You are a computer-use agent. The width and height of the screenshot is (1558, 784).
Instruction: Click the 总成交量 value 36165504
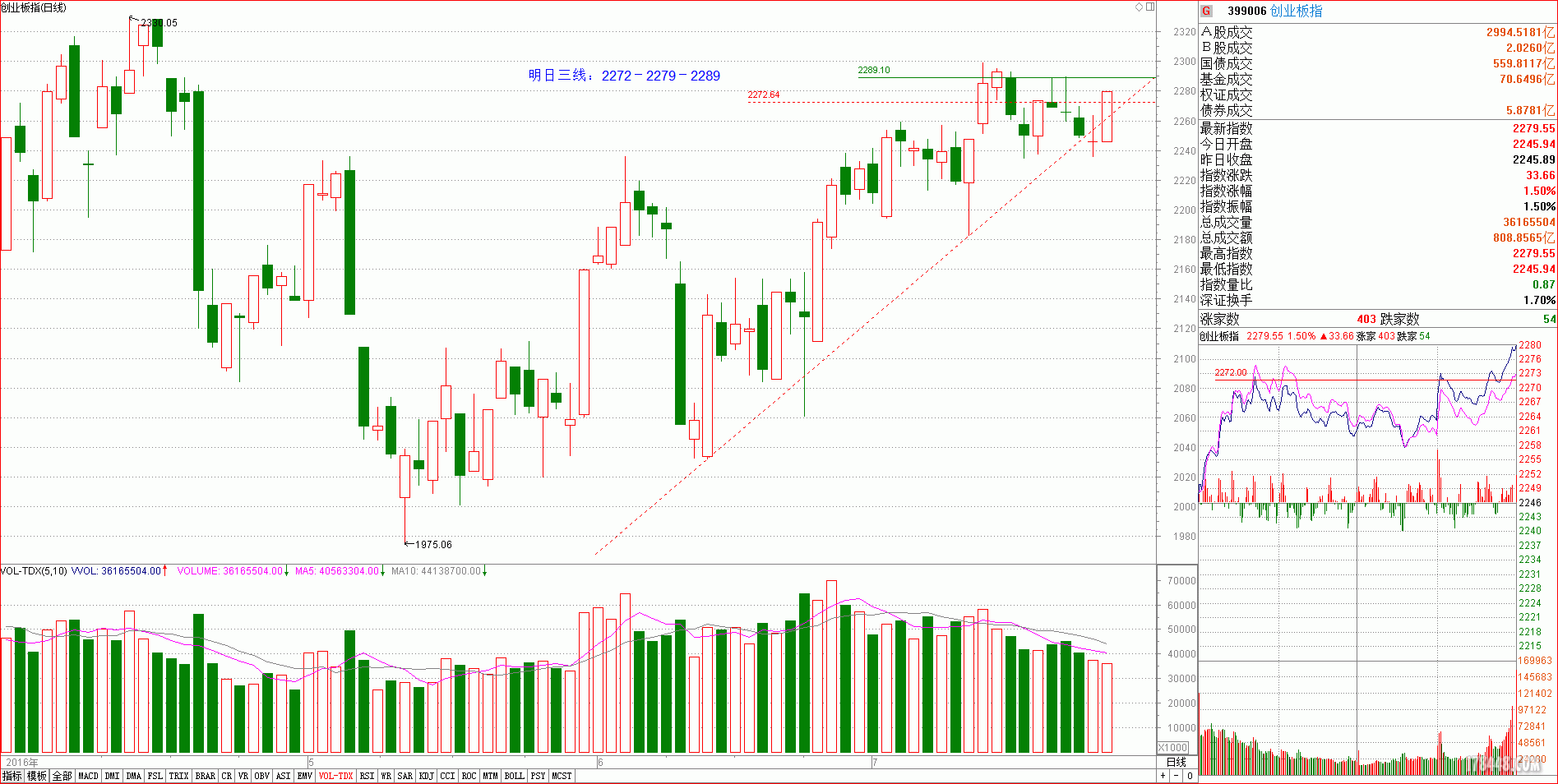(x=1528, y=222)
